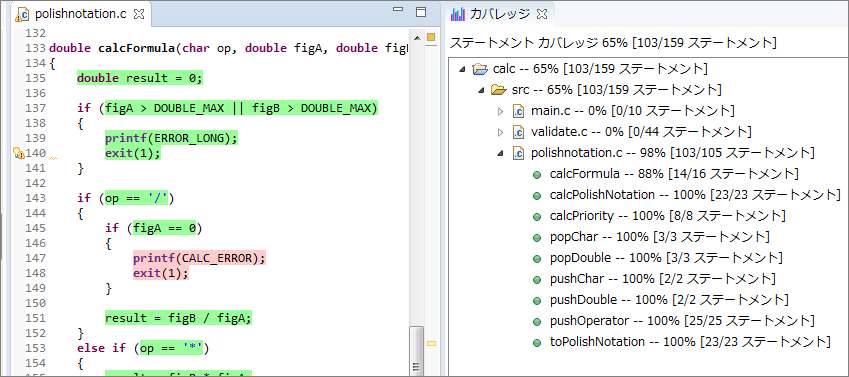Expand the main.c coverage node
This screenshot has width=849, height=377.
(x=500, y=111)
